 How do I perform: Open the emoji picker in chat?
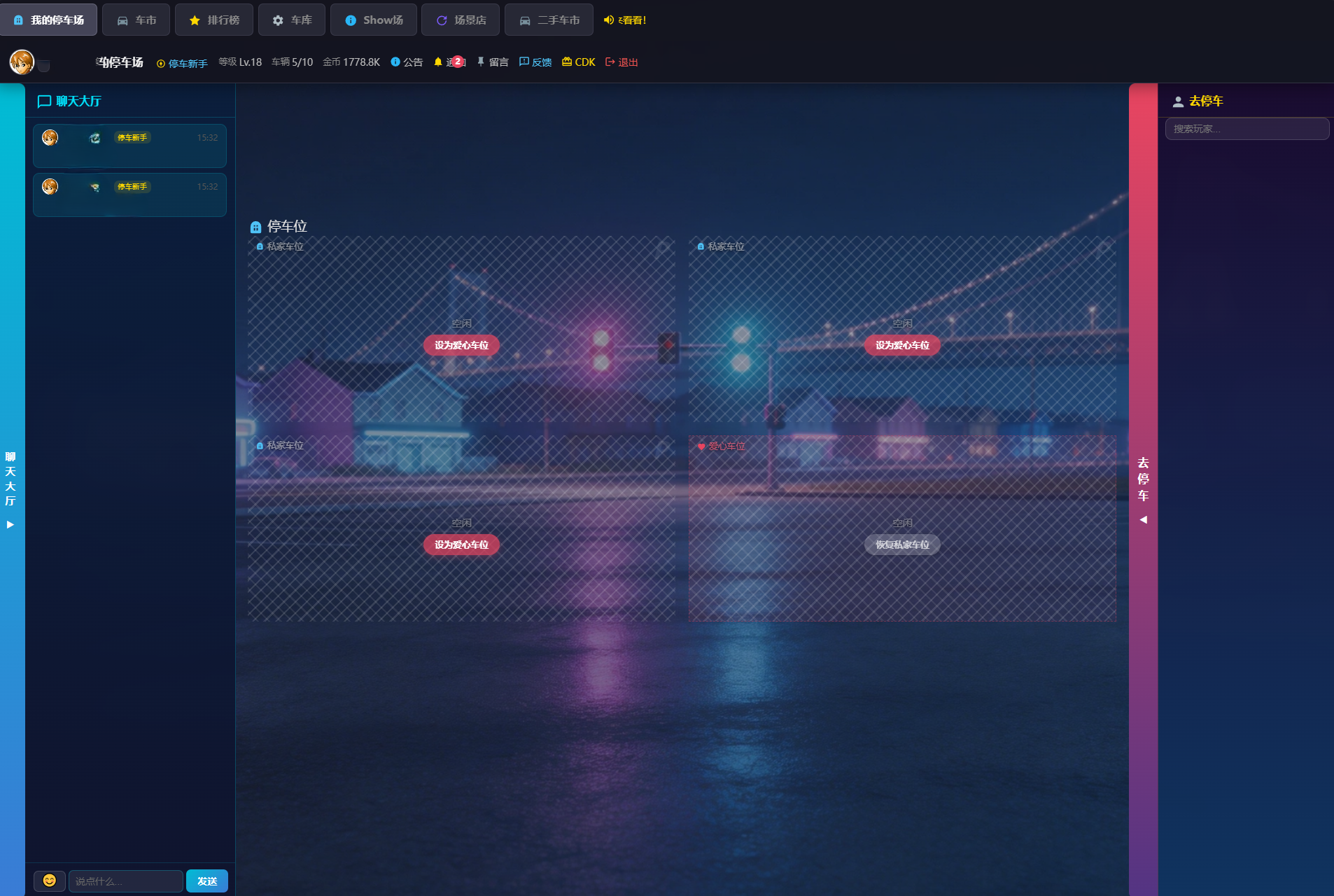click(x=50, y=881)
